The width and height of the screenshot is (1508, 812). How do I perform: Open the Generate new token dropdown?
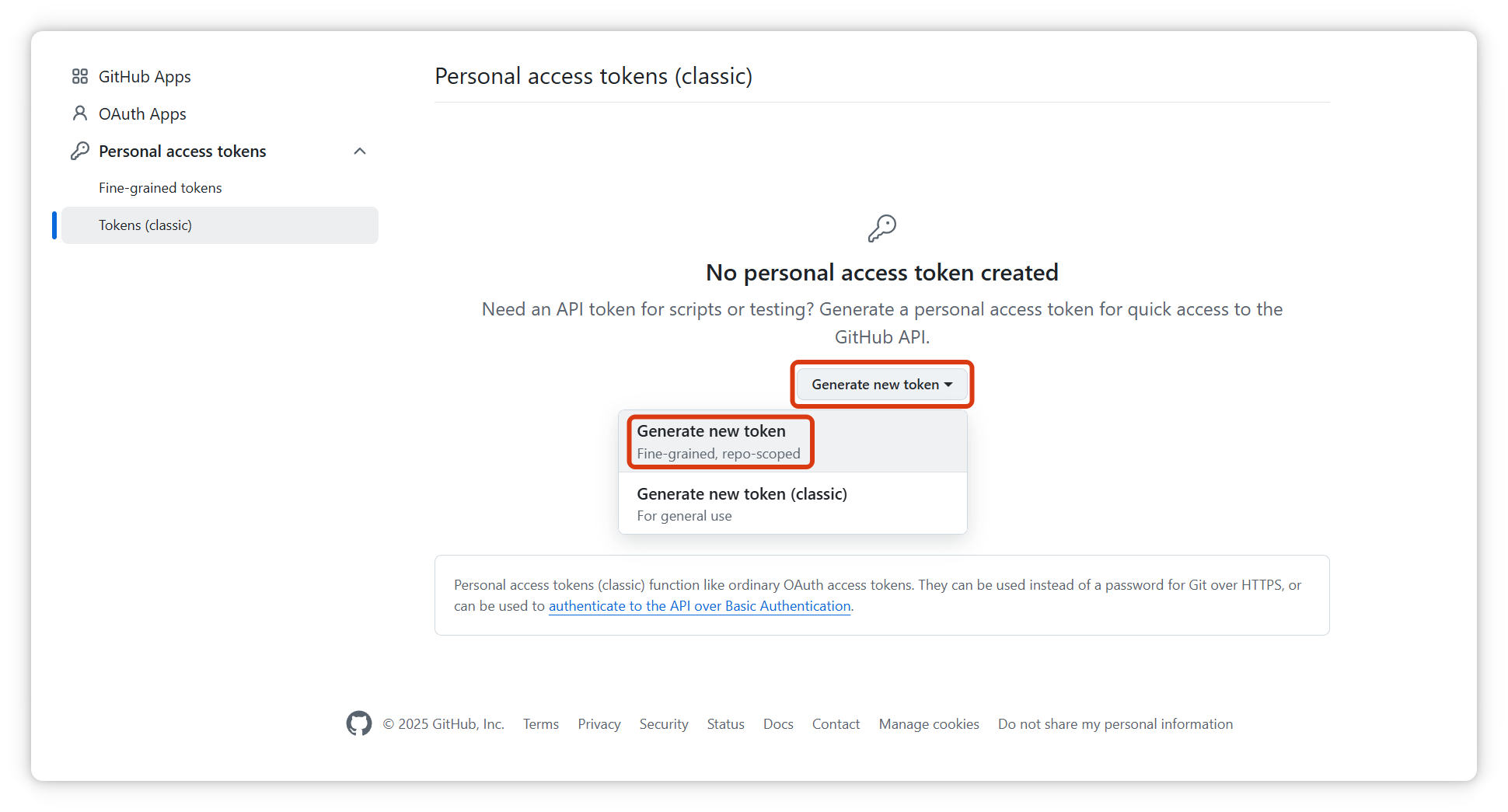(x=881, y=385)
